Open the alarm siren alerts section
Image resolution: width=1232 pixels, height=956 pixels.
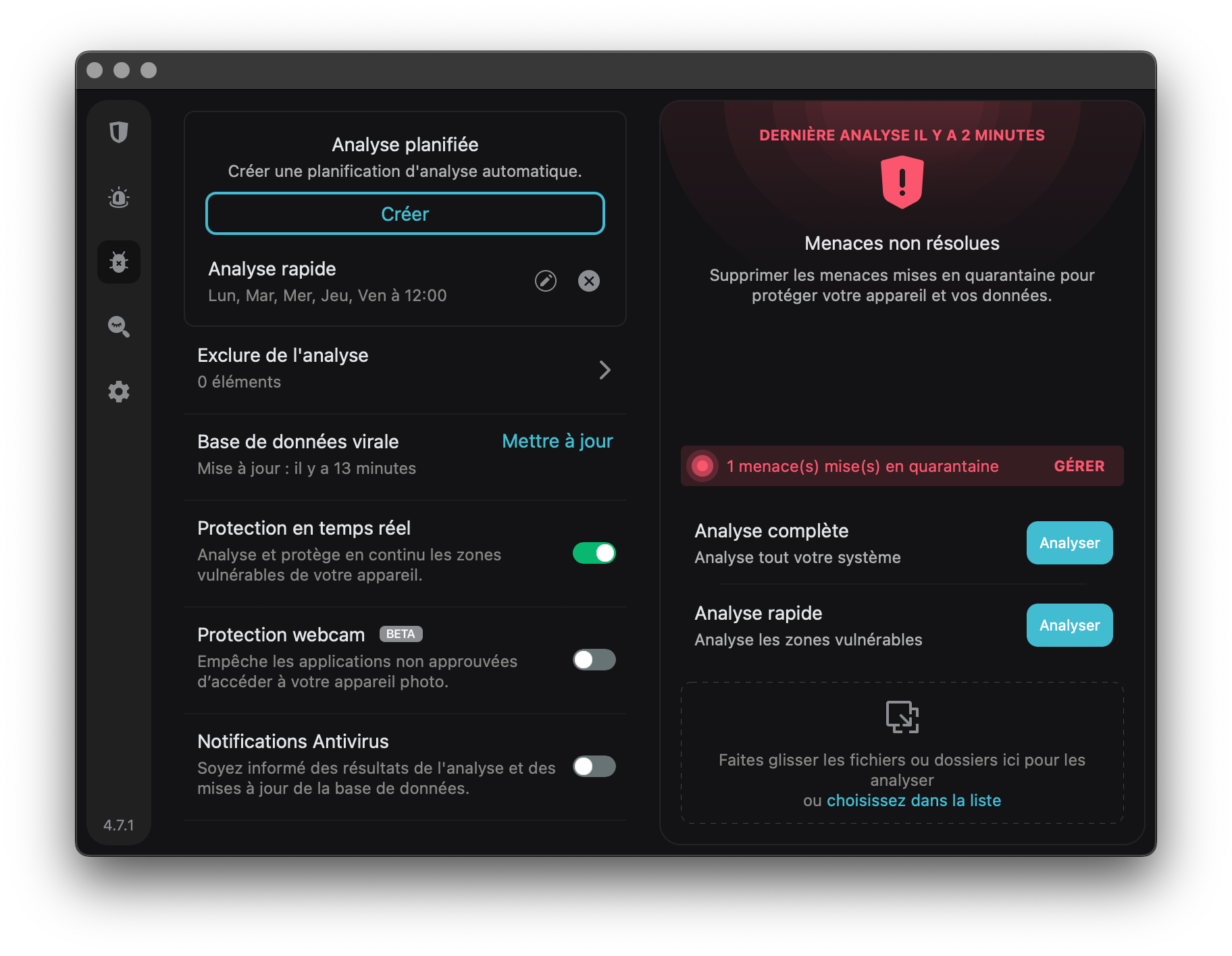119,197
